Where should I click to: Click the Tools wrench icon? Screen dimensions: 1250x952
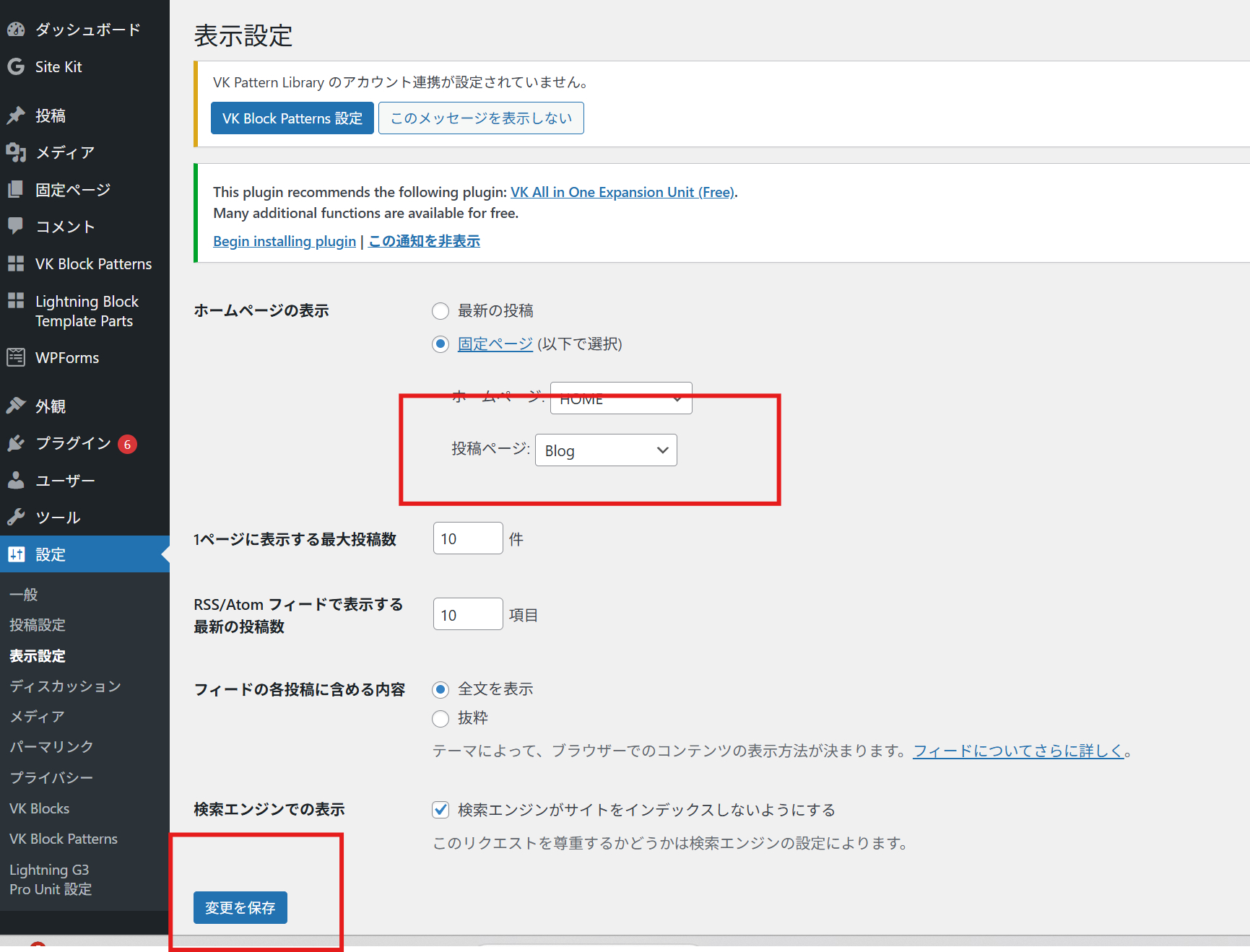pyautogui.click(x=16, y=518)
